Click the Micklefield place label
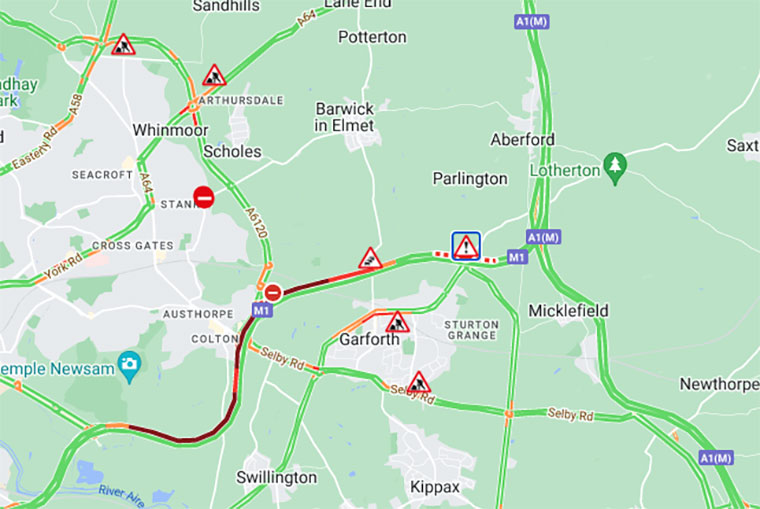This screenshot has height=509, width=760. click(x=568, y=310)
